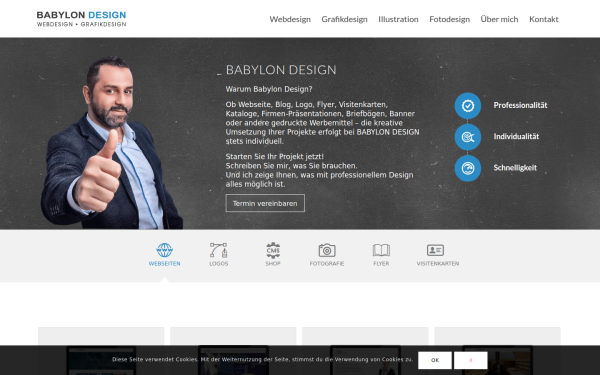Accept cookies with the OK button

[435, 360]
